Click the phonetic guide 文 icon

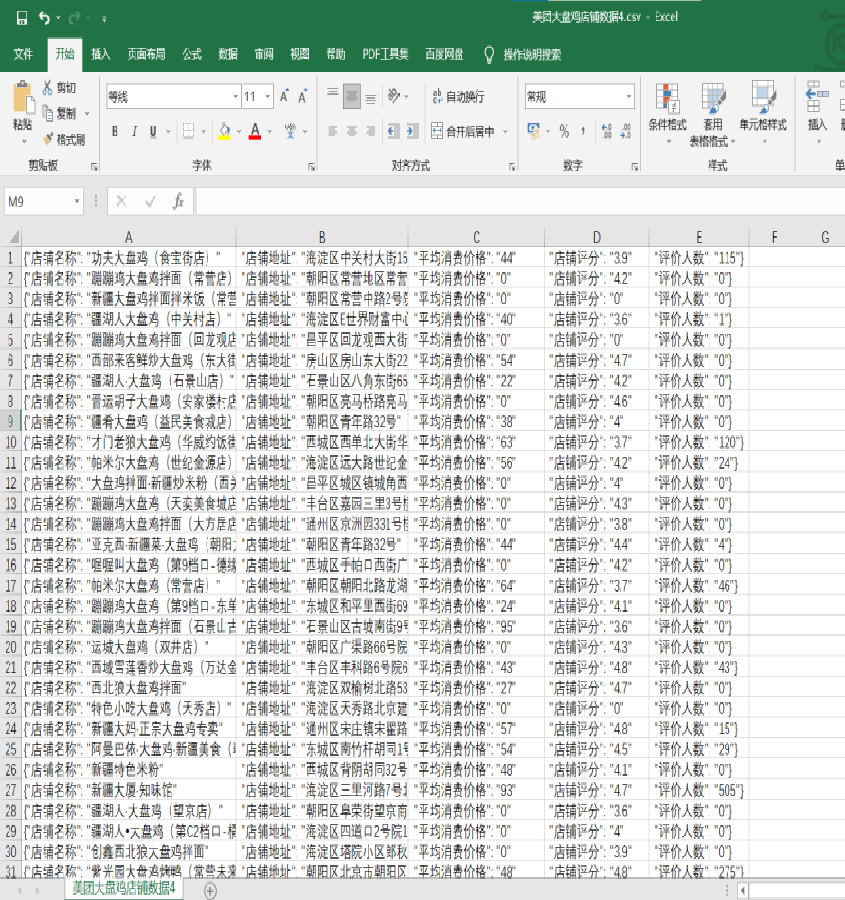(290, 131)
